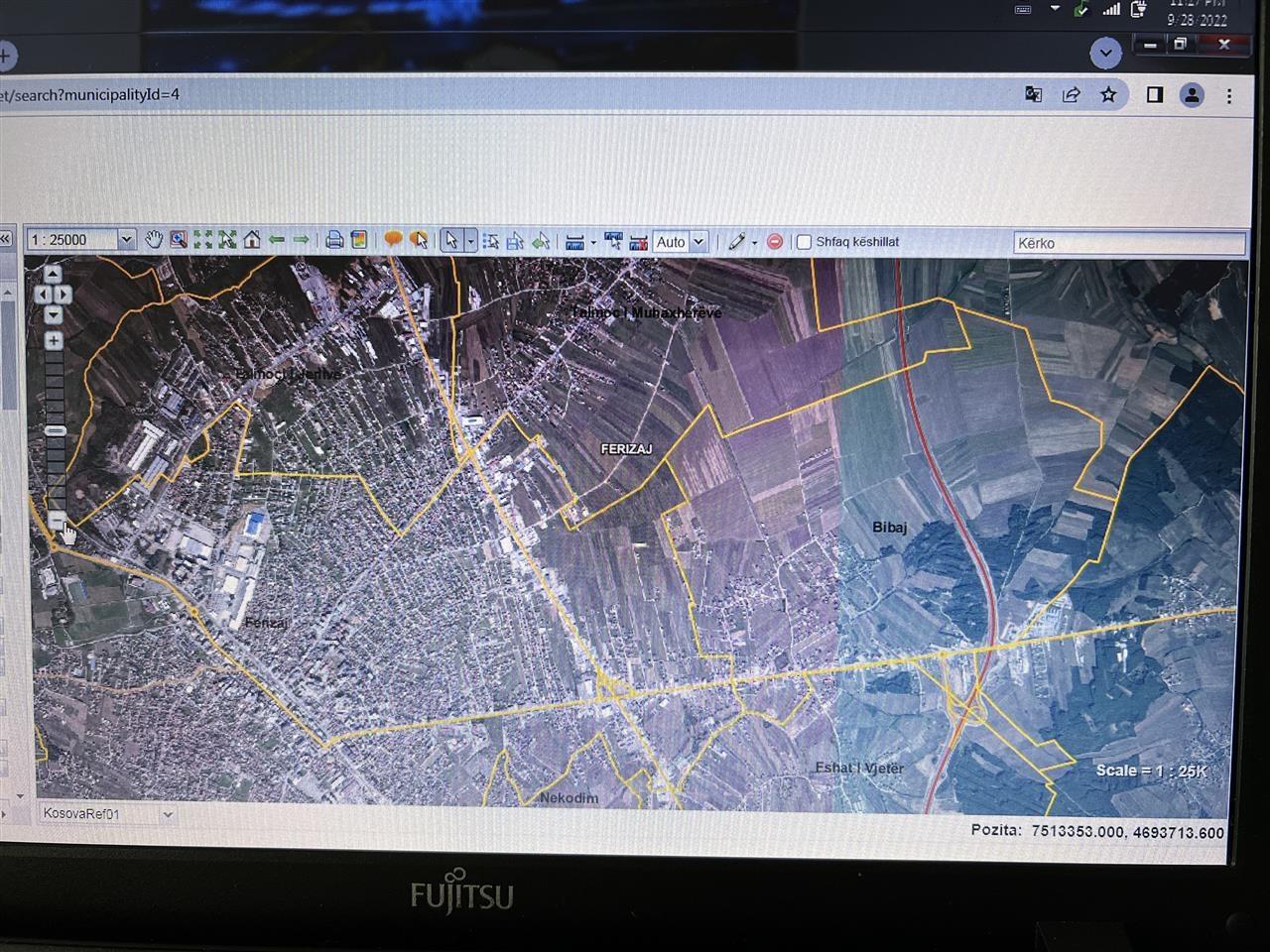Toggle the browser side panel
This screenshot has height=952, width=1270.
[1154, 95]
